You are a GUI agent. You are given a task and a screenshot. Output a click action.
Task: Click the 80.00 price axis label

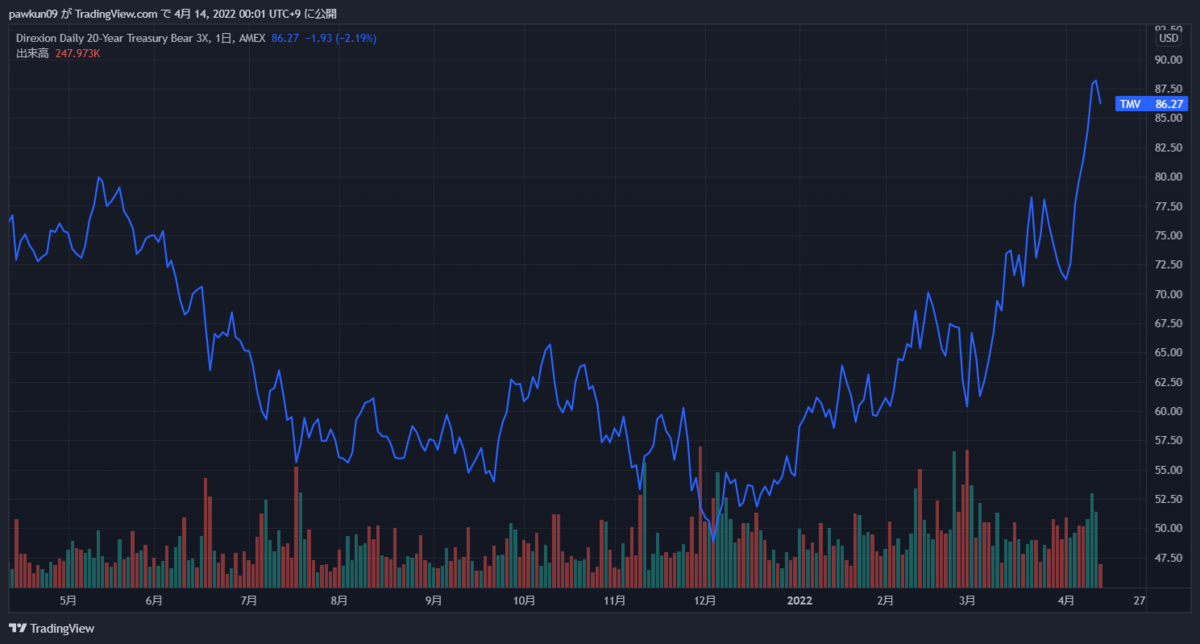[x=1170, y=177]
